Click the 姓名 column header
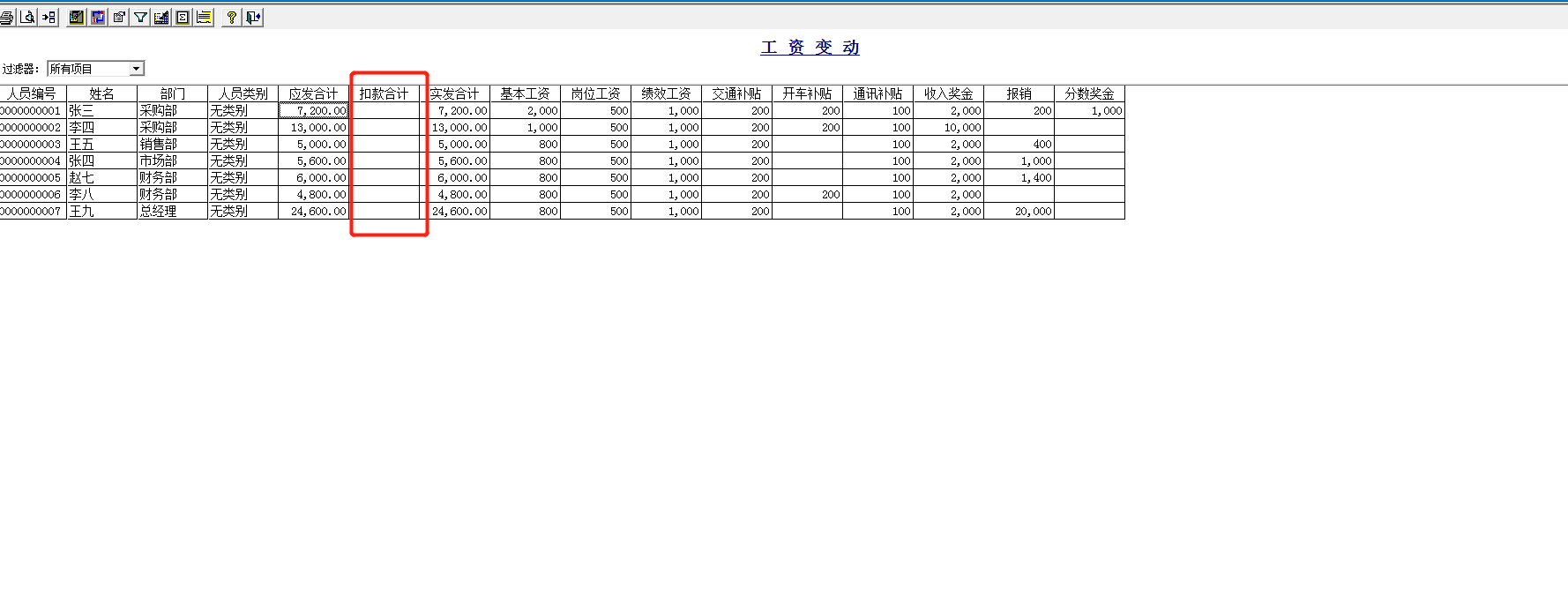Screen dimensions: 1568x589 (x=101, y=93)
